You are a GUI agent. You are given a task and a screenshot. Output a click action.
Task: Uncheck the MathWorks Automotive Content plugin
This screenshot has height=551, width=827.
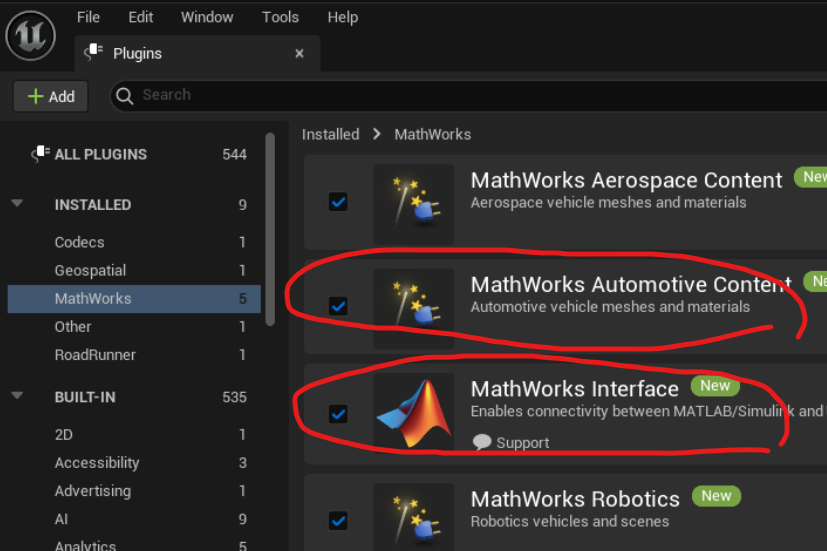click(338, 306)
